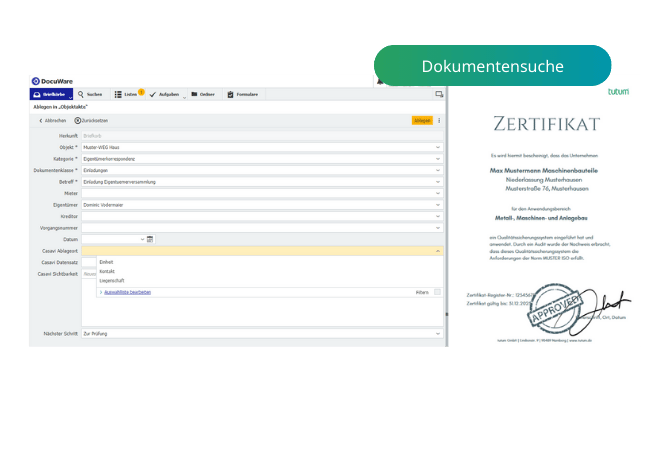
Task: Click the inbox tray icon in Briefkörbe
Action: pyautogui.click(x=37, y=94)
